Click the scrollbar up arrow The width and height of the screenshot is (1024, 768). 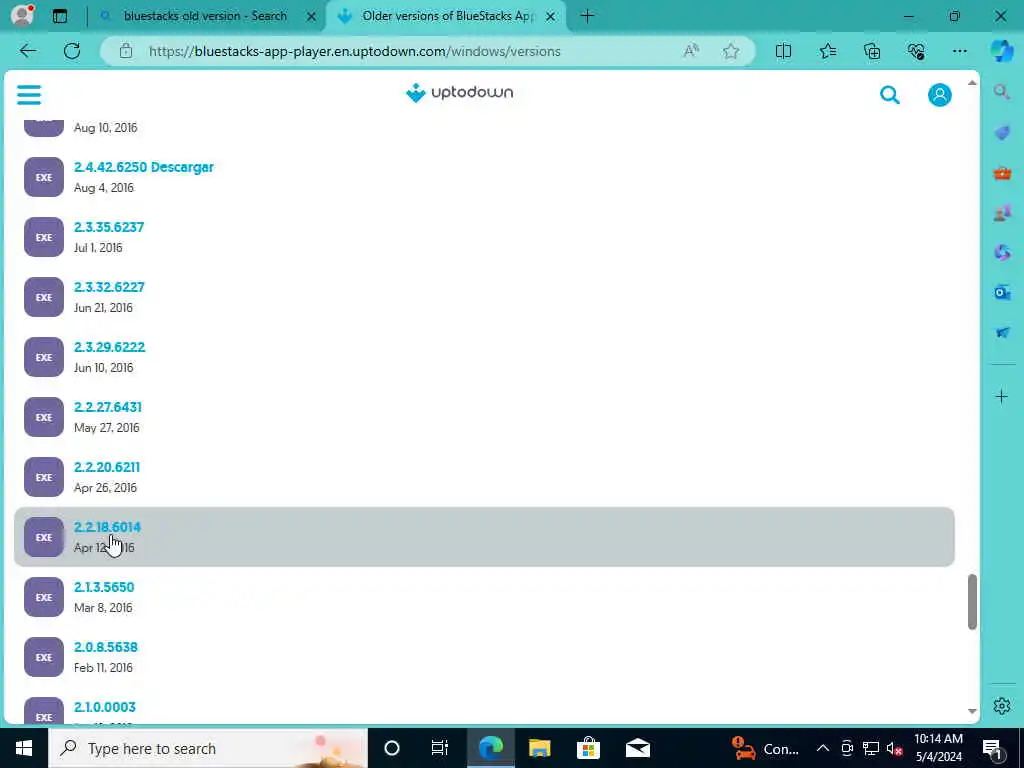point(972,83)
